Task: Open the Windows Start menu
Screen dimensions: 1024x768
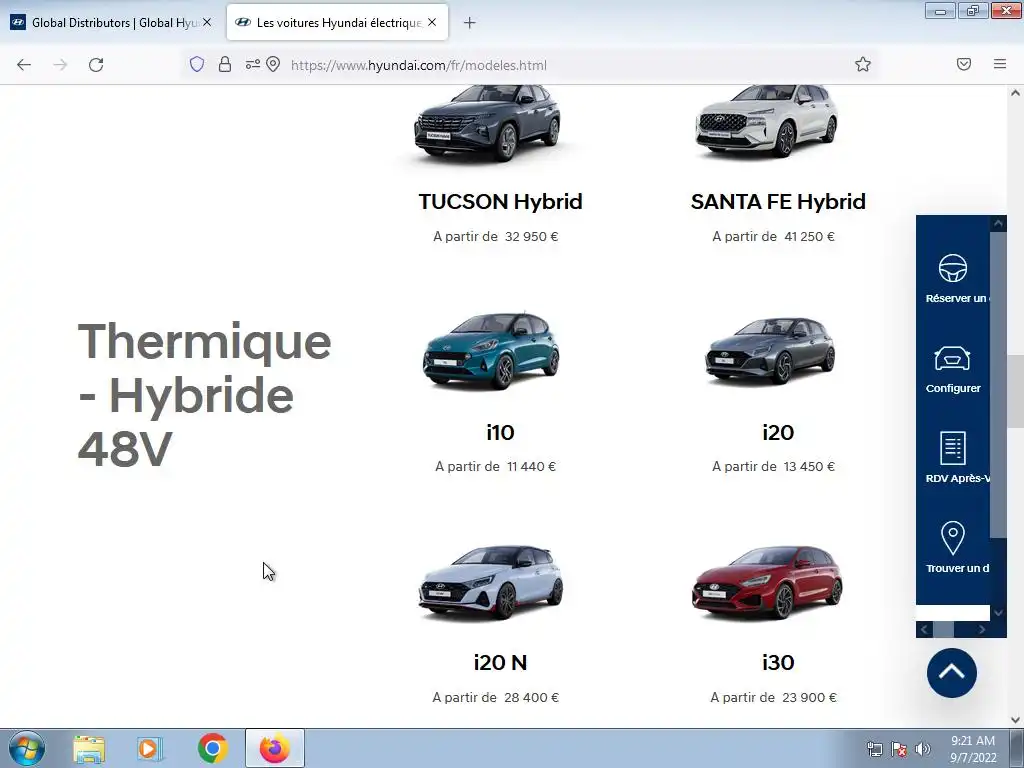Action: [x=26, y=748]
